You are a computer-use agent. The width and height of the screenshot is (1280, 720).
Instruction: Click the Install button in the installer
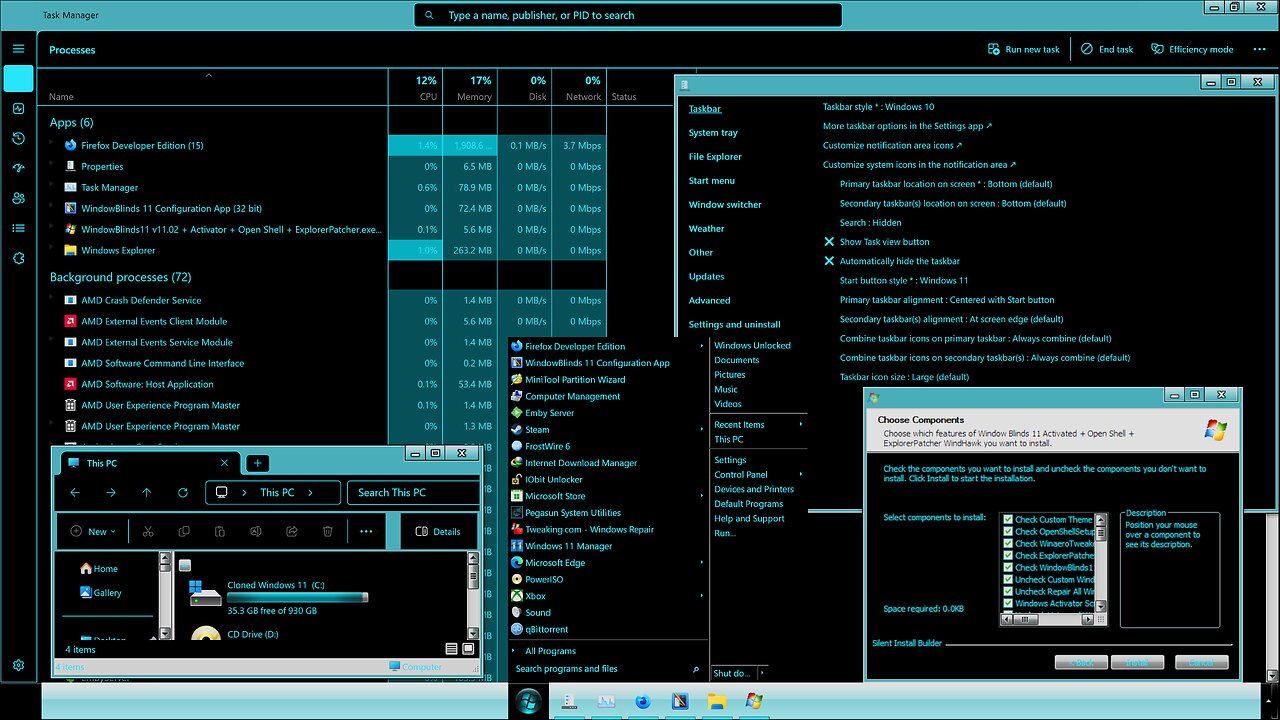pyautogui.click(x=1138, y=662)
